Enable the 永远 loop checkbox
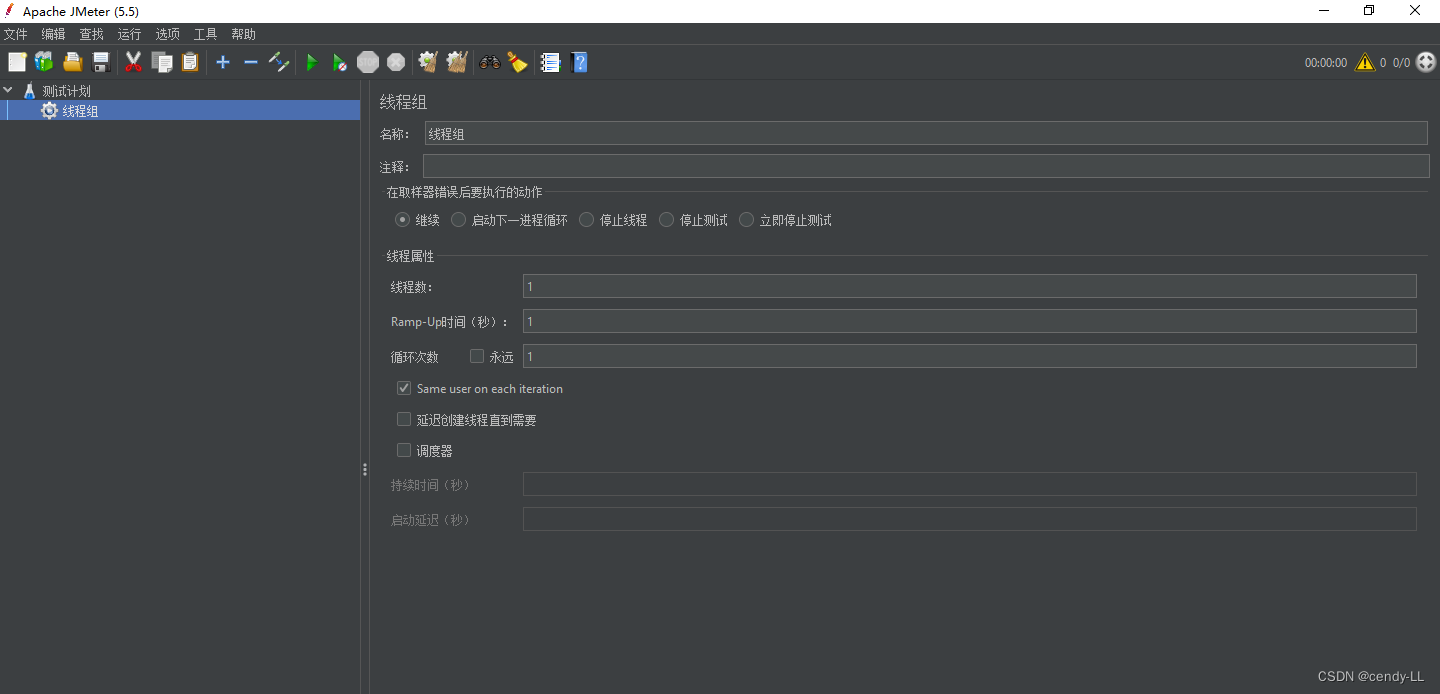 477,355
